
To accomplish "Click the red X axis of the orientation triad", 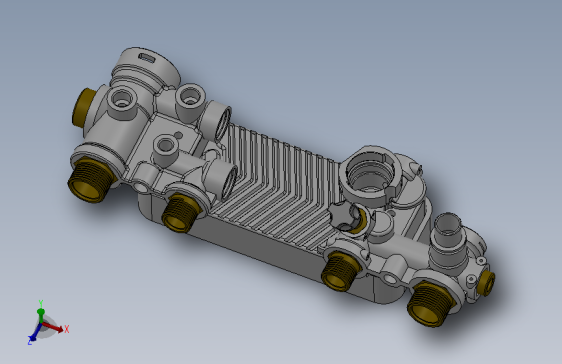I will tap(54, 327).
